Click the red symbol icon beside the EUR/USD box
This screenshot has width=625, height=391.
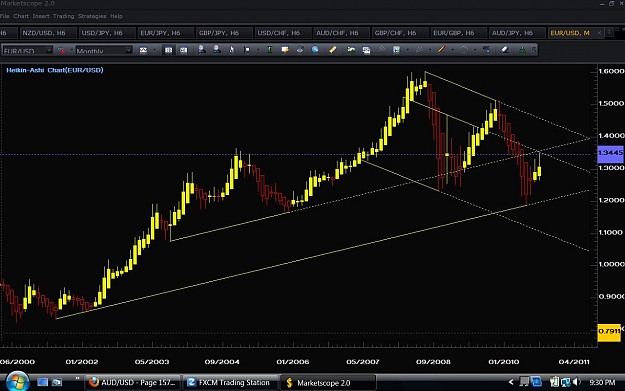click(x=61, y=51)
